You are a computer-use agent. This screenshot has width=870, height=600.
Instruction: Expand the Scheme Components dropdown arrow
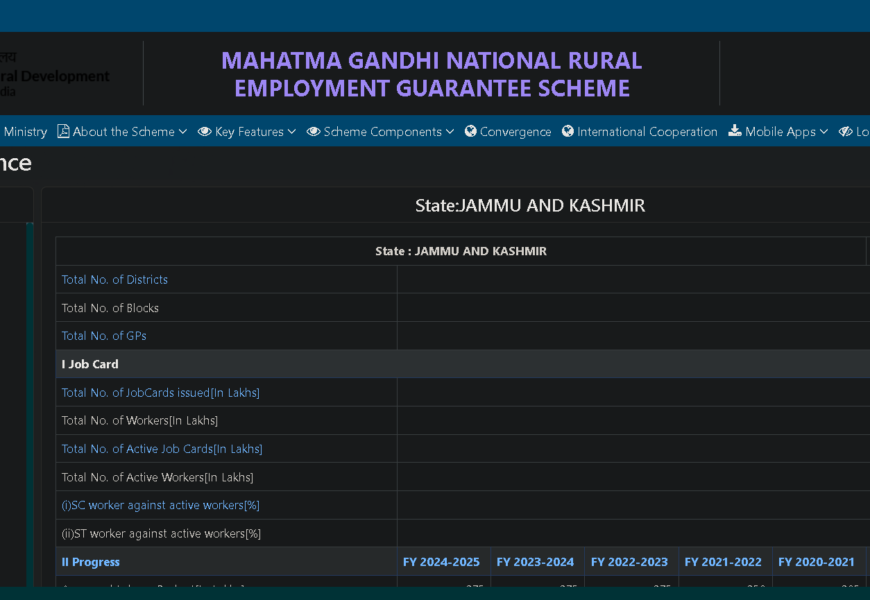(450, 132)
